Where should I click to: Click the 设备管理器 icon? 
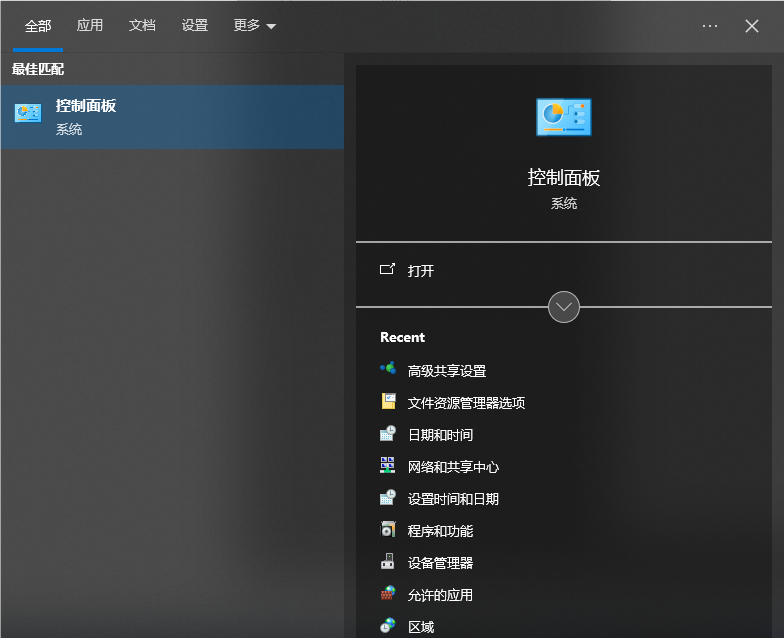point(388,561)
